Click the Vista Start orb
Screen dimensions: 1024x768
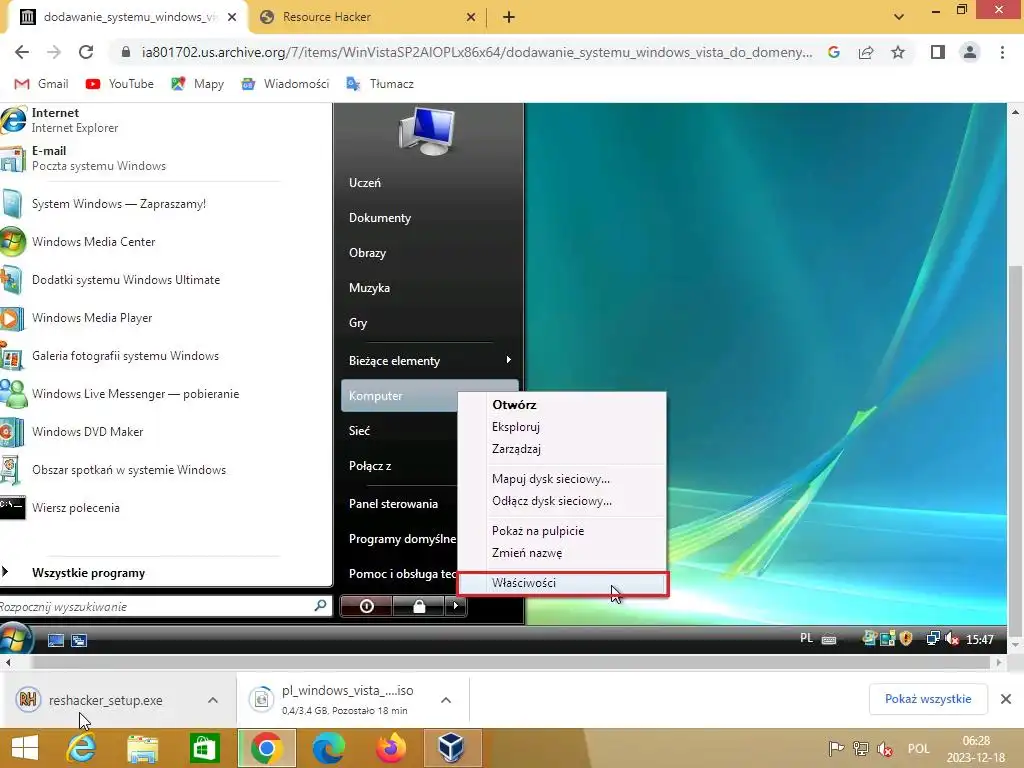click(x=14, y=639)
